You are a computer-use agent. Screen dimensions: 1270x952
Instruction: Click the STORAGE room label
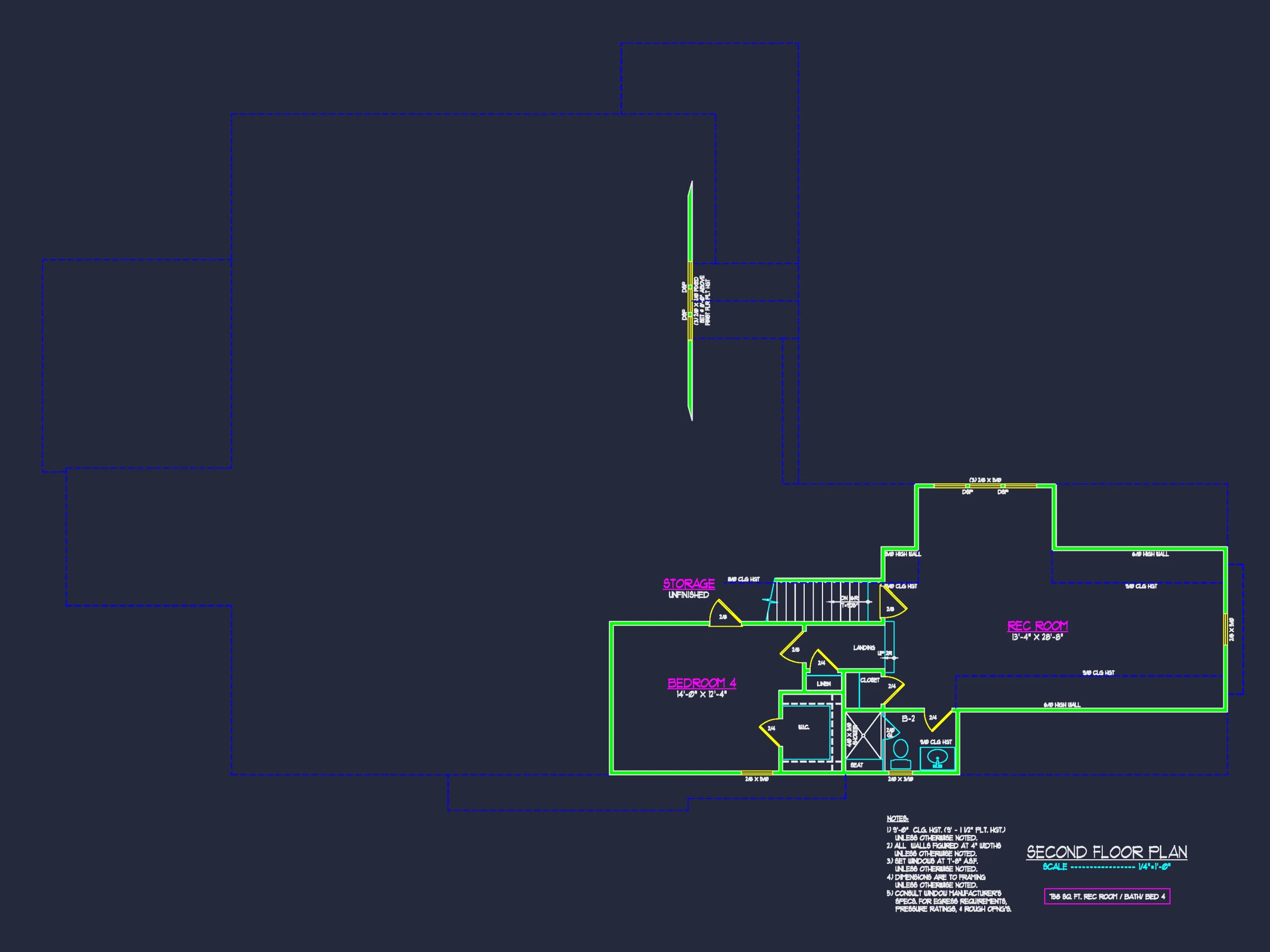click(x=689, y=584)
